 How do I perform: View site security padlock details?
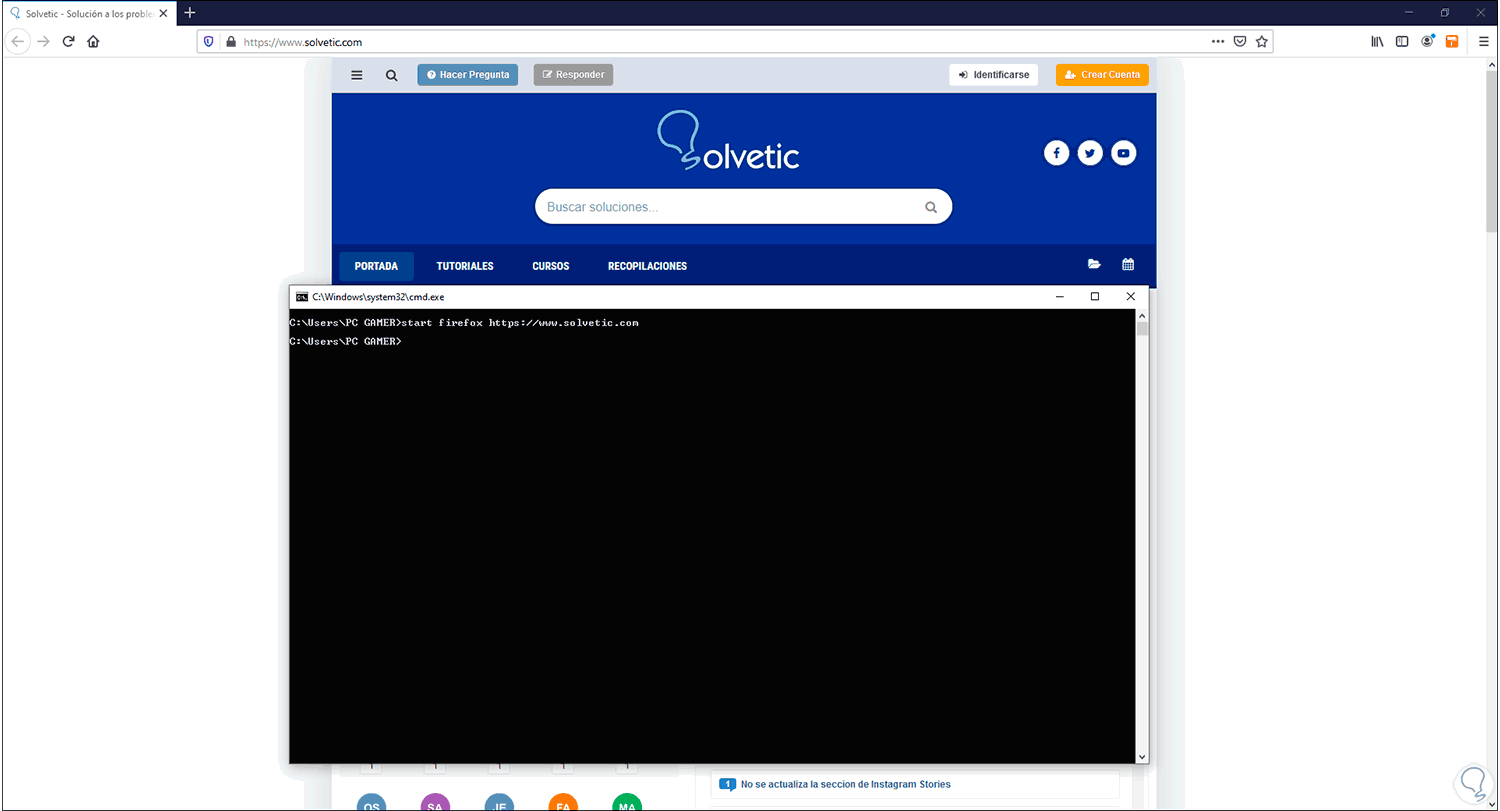[x=230, y=42]
